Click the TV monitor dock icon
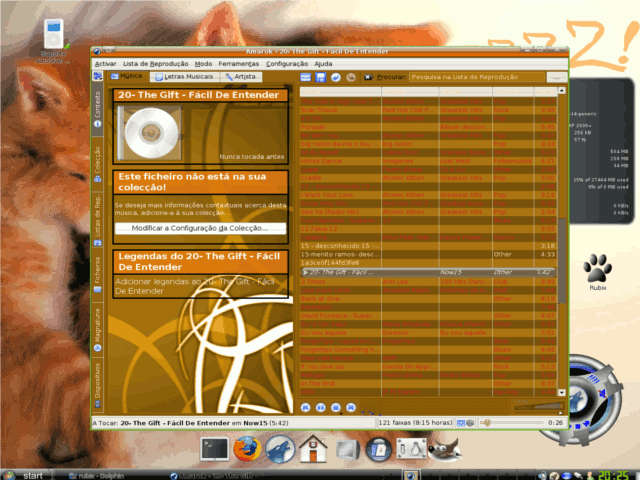This screenshot has height=480, width=640. point(347,450)
